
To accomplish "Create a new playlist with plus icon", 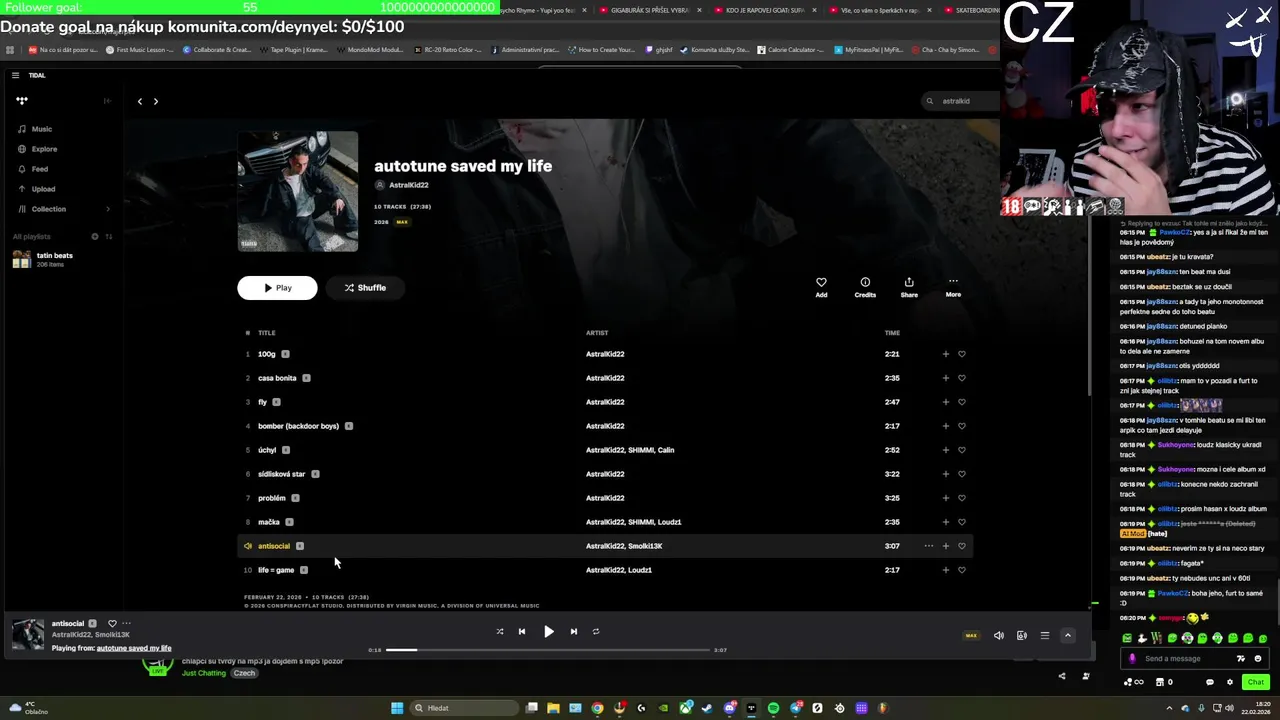I will click(x=95, y=237).
